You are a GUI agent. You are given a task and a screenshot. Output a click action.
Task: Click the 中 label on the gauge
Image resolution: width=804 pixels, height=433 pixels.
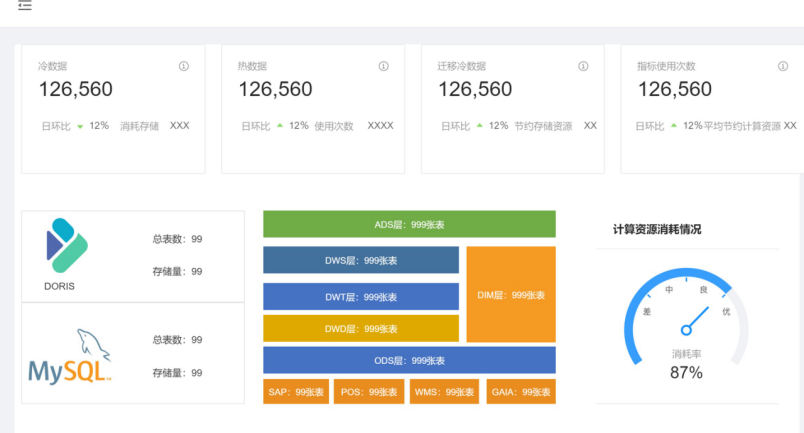(x=669, y=290)
